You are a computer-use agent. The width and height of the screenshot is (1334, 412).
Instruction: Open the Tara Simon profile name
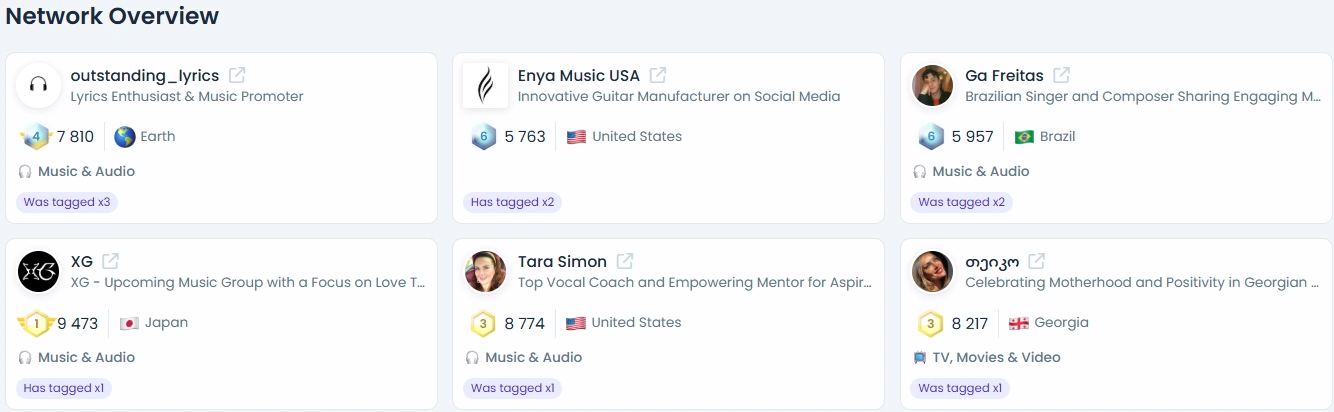pos(562,261)
